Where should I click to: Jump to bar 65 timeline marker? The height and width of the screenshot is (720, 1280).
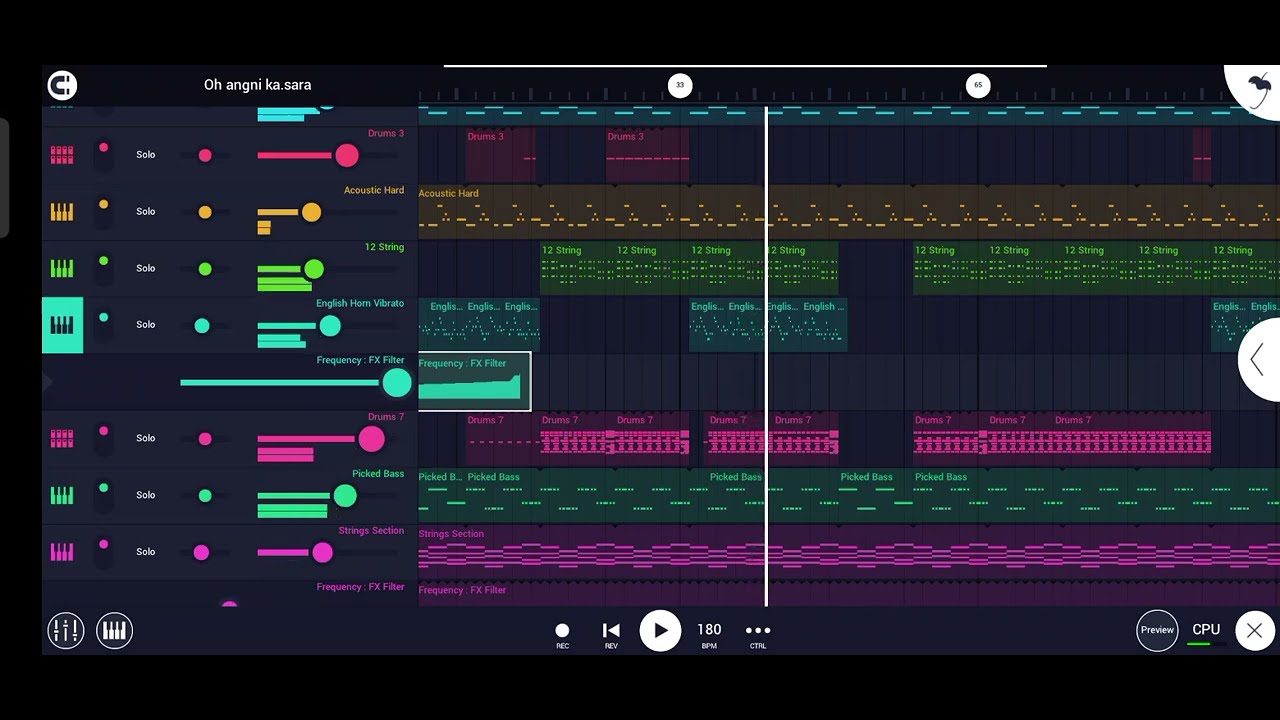tap(978, 85)
